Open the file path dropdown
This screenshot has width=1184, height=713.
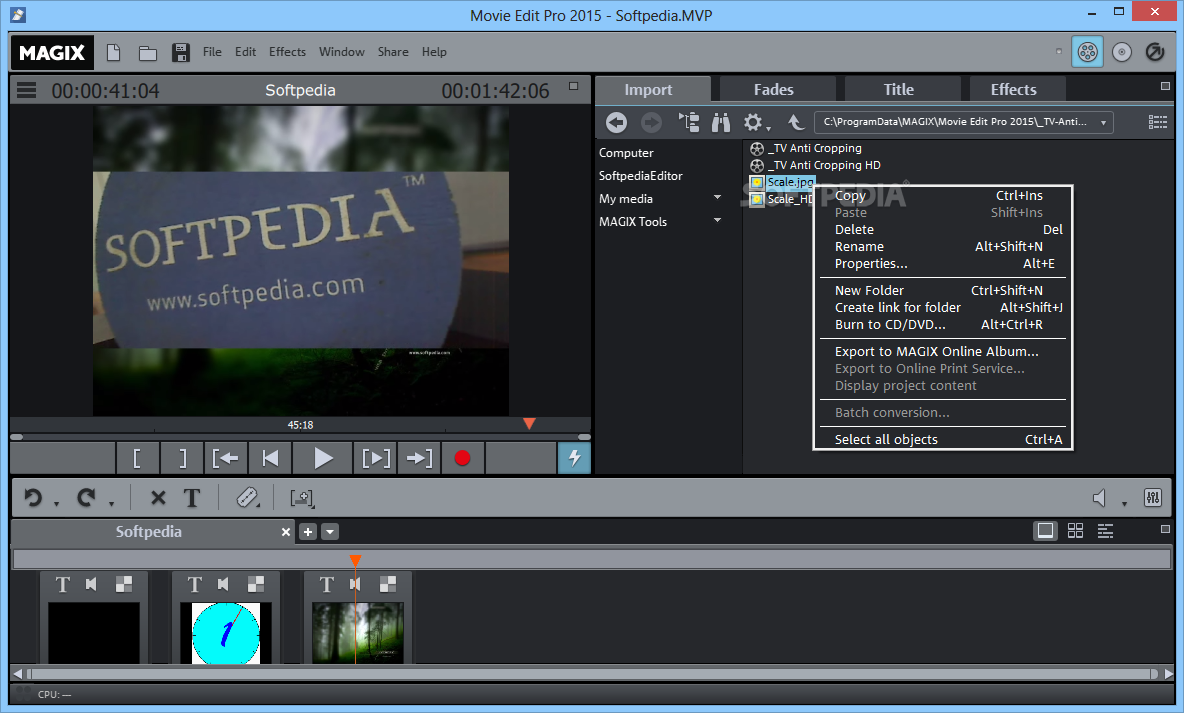coord(1103,122)
